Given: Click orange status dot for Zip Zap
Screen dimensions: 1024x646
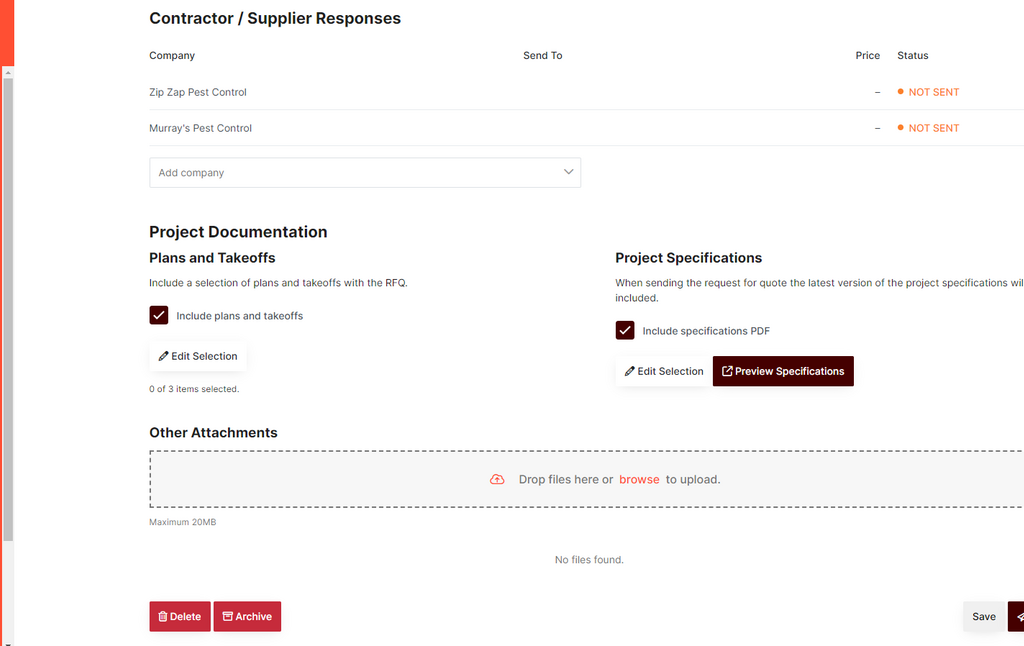Looking at the screenshot, I should 900,92.
